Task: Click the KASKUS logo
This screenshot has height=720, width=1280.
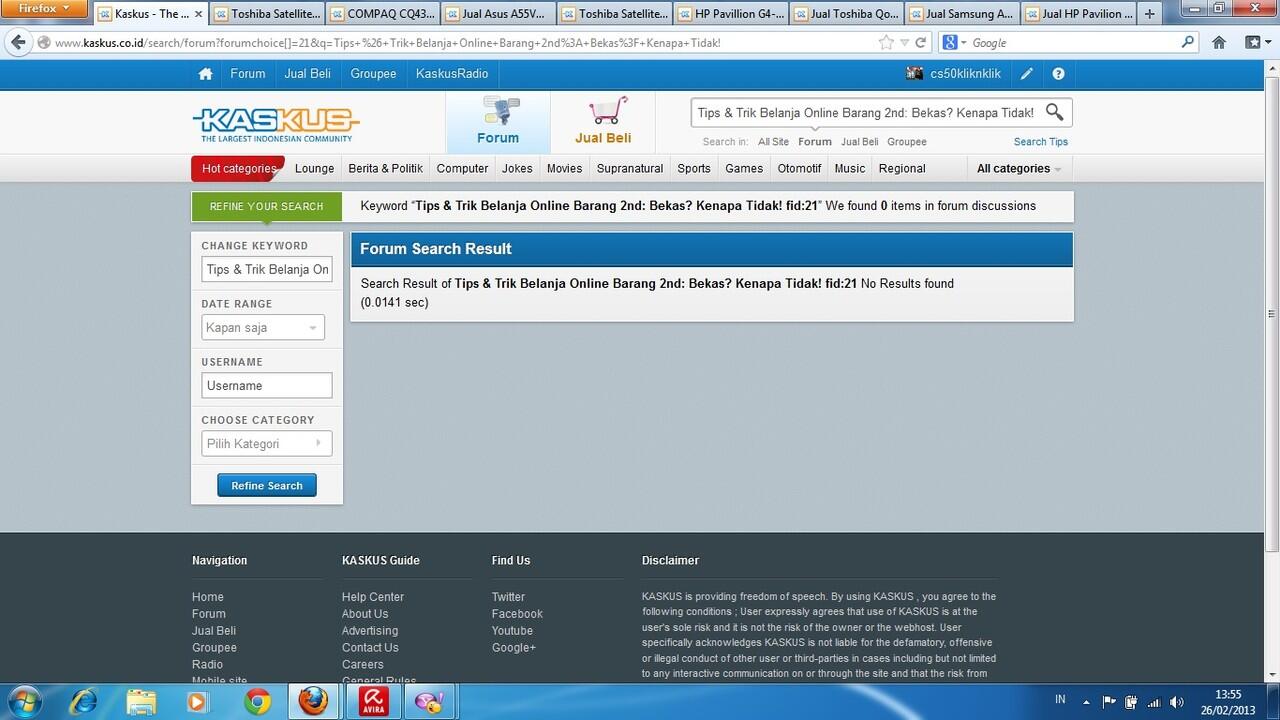Action: point(276,125)
